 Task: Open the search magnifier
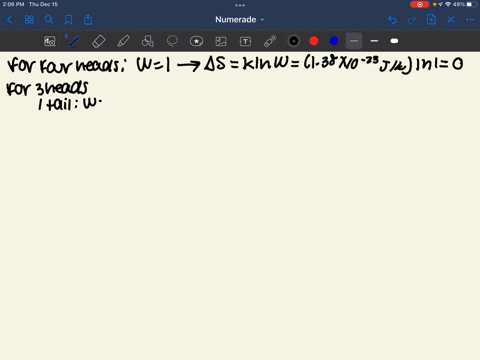49,20
